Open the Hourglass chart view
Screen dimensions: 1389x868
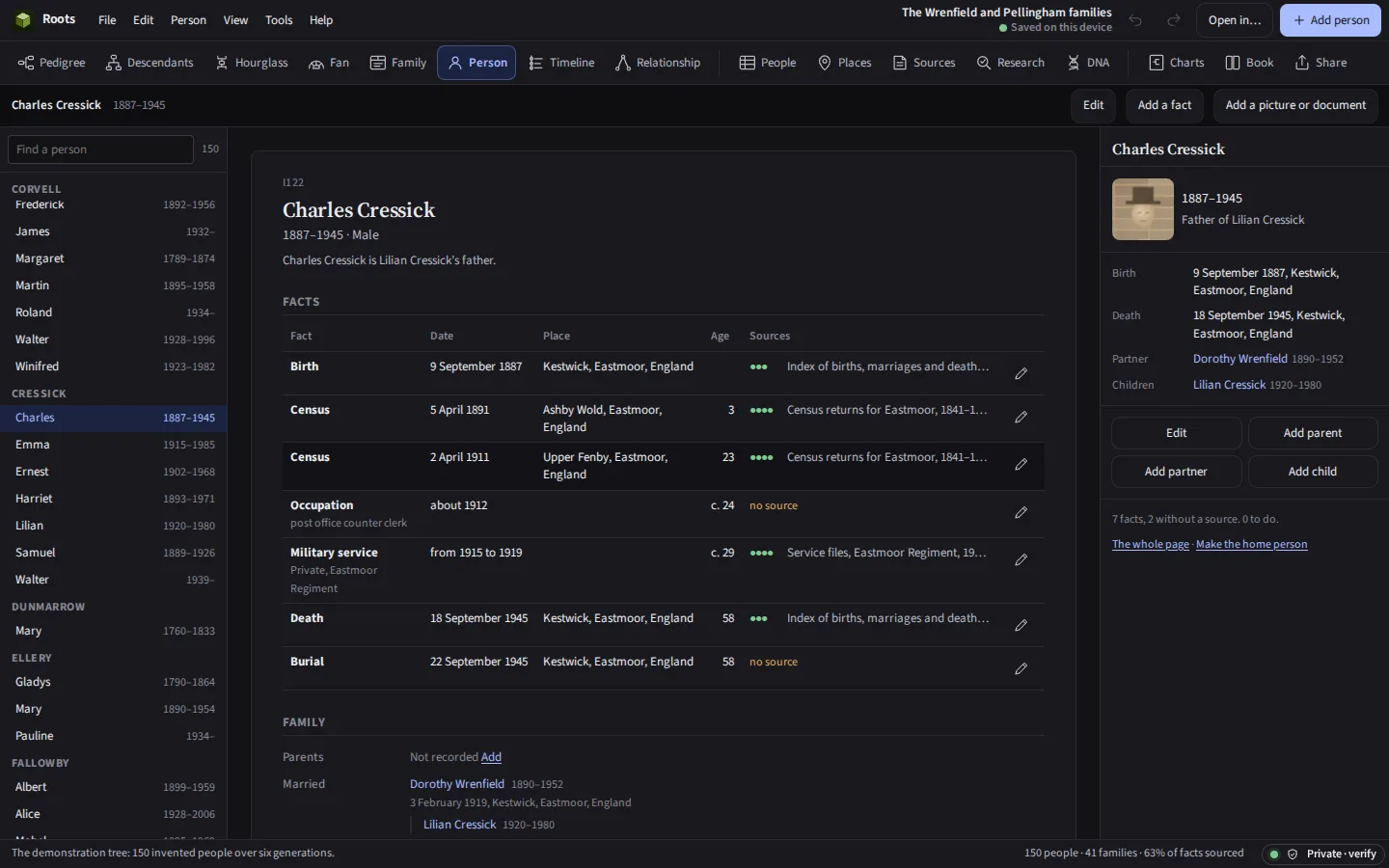(x=252, y=63)
